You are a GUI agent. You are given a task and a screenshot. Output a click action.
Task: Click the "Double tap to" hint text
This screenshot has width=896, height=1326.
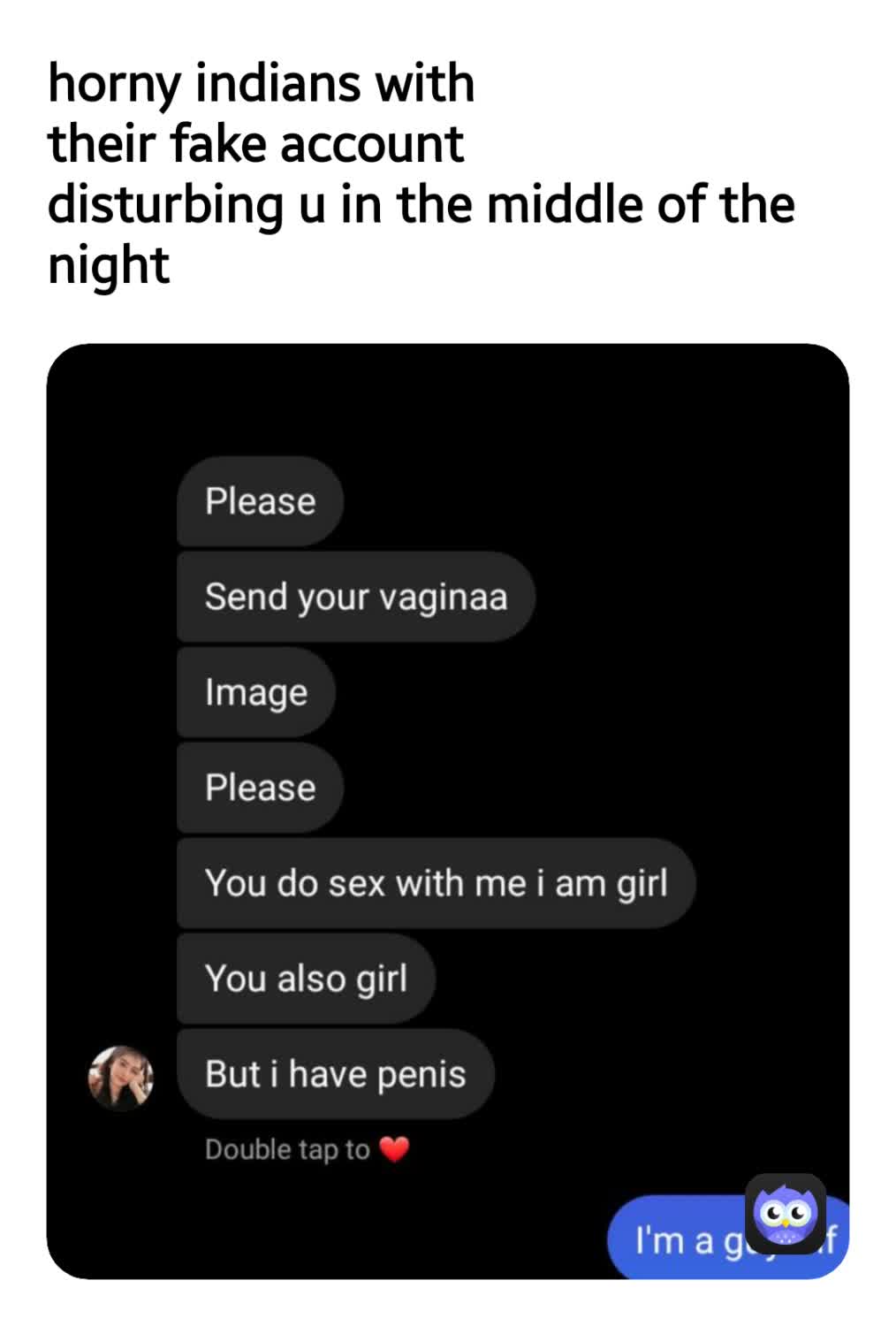pyautogui.click(x=287, y=1149)
